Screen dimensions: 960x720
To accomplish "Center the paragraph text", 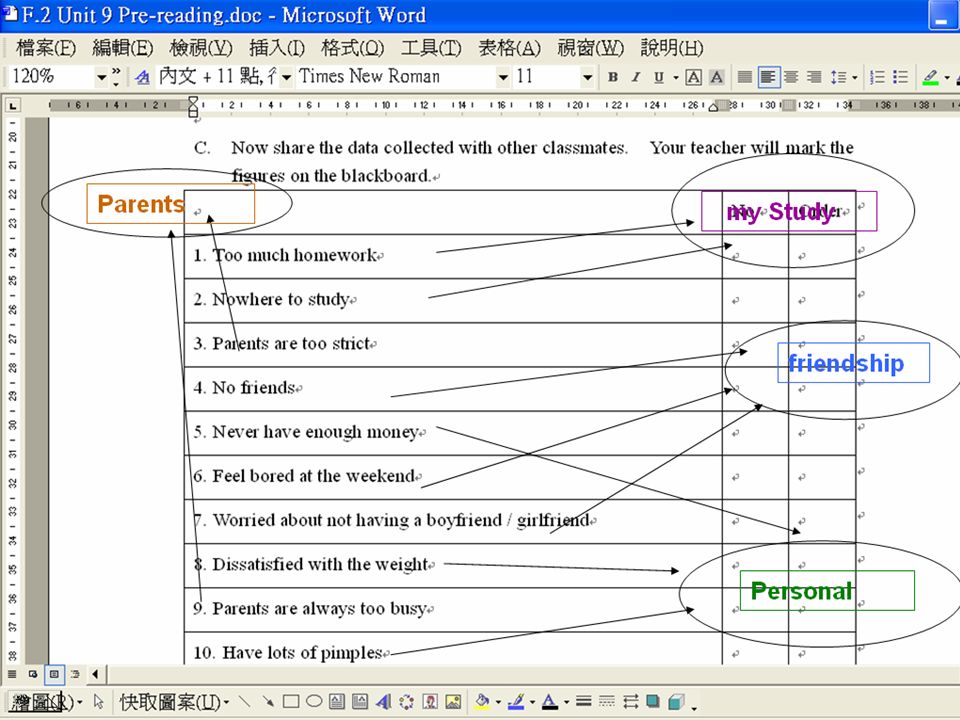I will 791,77.
